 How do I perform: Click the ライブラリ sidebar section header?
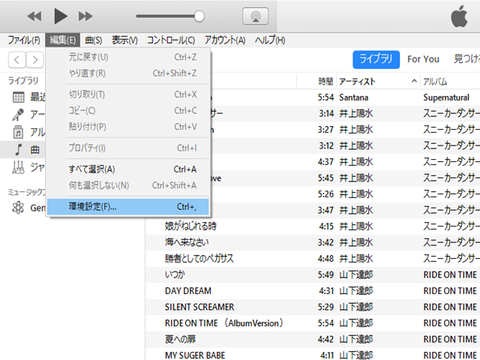(23, 81)
